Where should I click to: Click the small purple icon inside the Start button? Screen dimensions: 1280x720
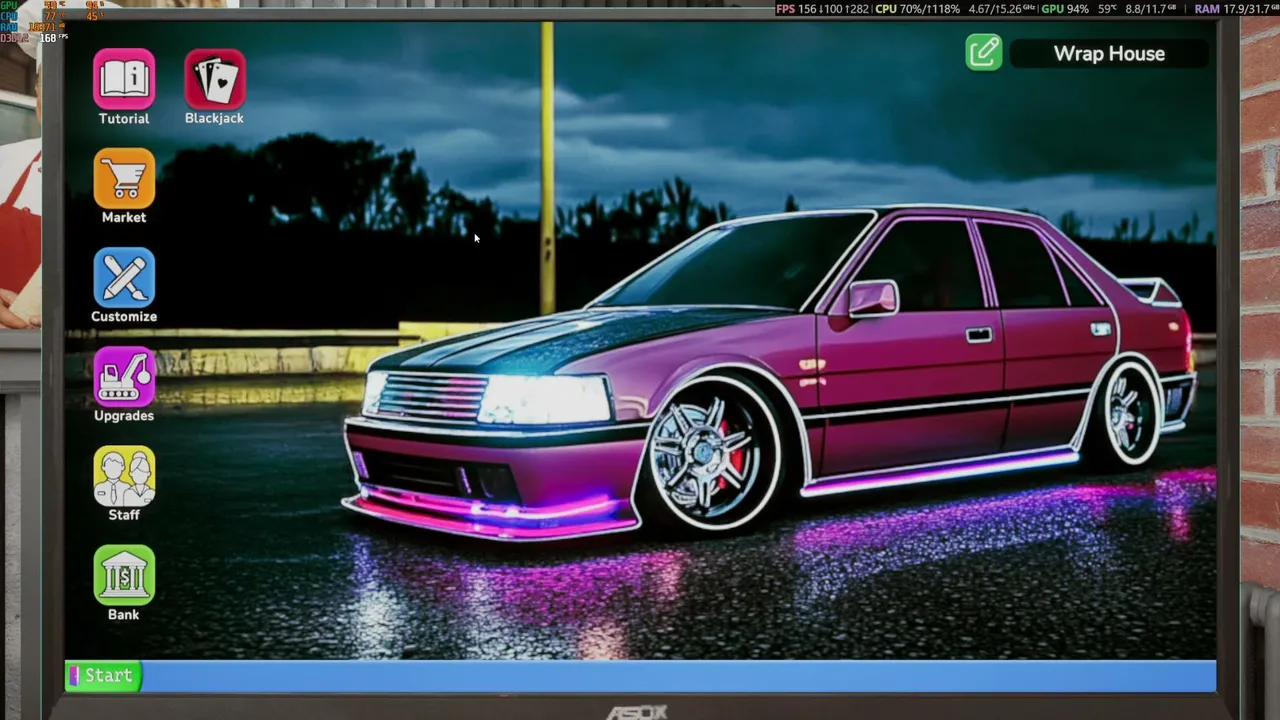[x=74, y=676]
